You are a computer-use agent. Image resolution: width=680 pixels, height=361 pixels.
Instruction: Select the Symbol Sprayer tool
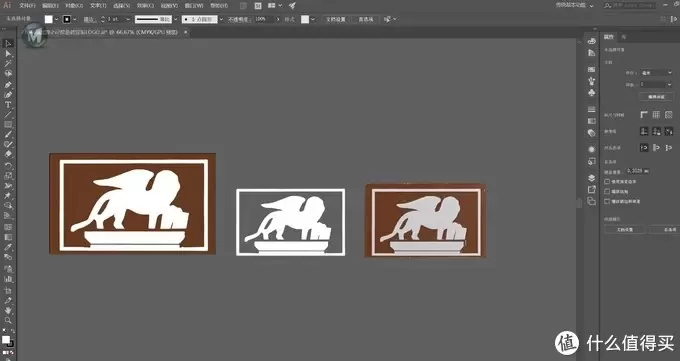tap(8, 269)
